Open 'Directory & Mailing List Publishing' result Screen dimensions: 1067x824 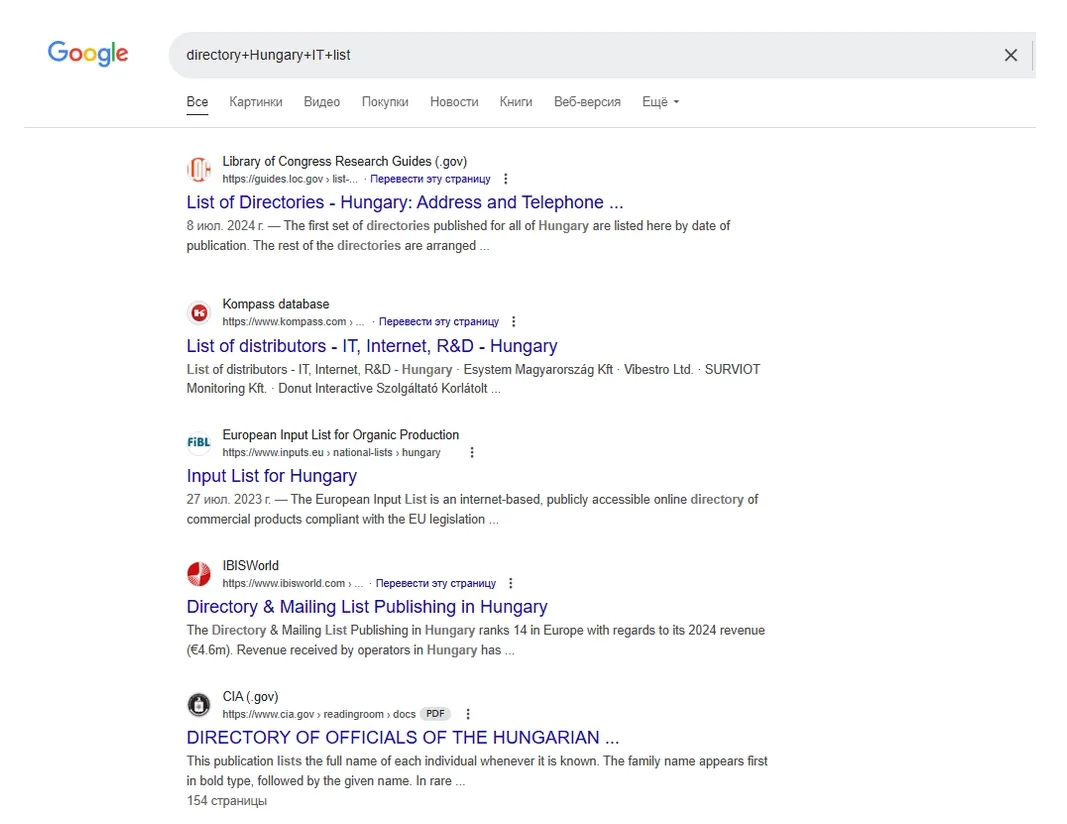(367, 606)
